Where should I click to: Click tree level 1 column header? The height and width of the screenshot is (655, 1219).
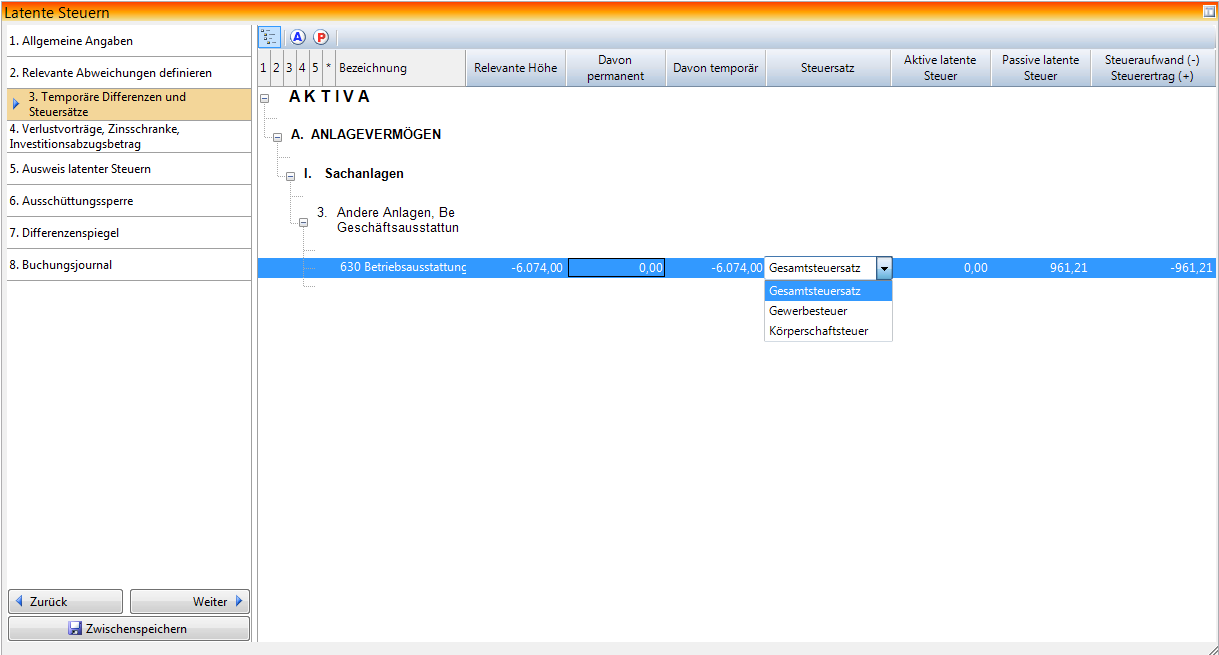263,68
